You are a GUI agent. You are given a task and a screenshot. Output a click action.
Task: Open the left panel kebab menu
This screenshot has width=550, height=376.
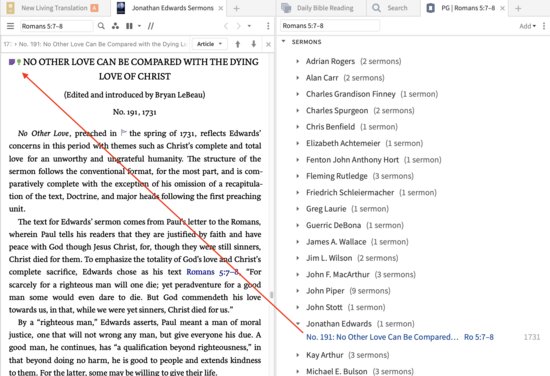click(268, 26)
